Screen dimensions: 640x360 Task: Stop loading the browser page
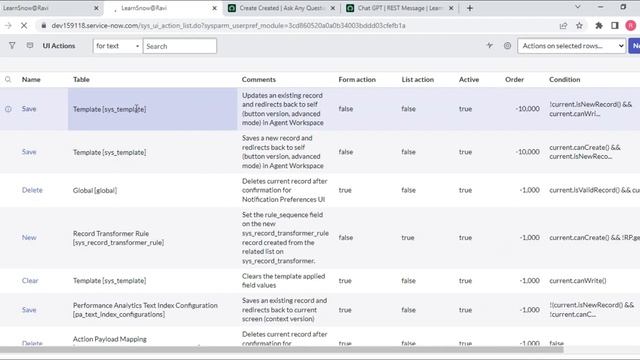(x=24, y=25)
